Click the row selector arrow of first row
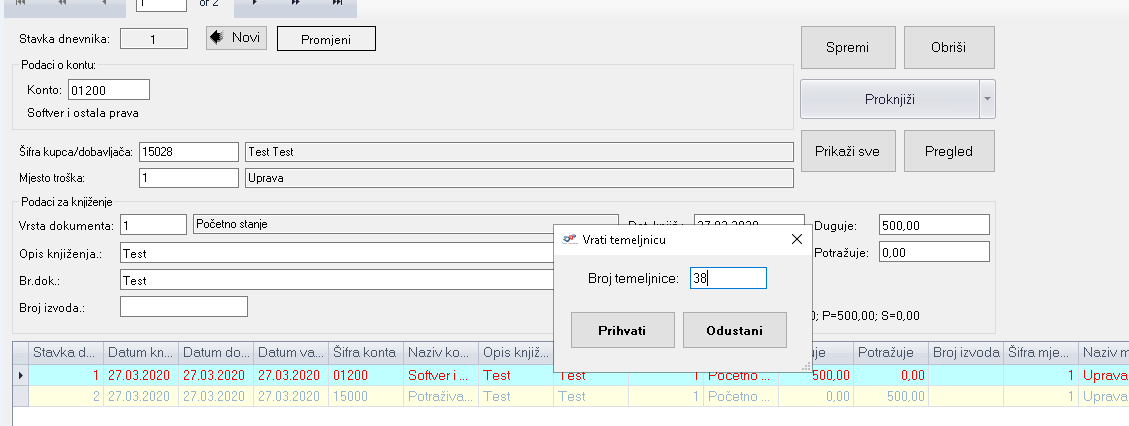Viewport: 1129px width, 426px height. (x=20, y=375)
